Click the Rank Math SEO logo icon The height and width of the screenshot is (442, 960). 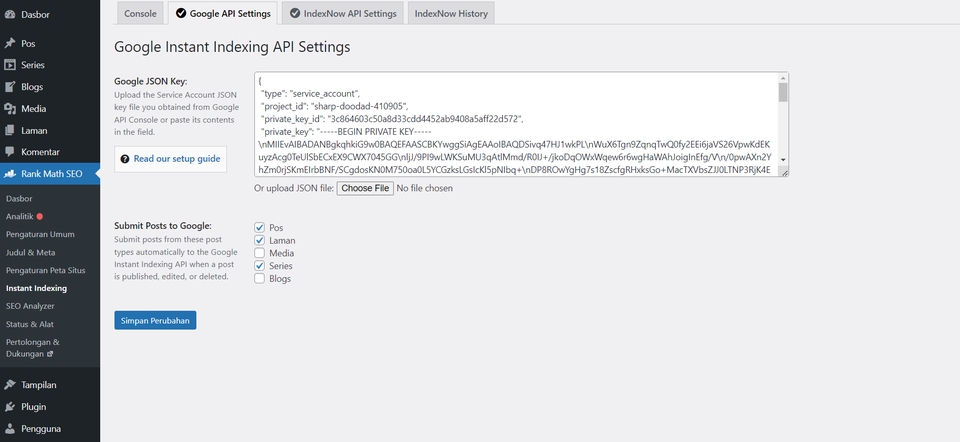9,174
